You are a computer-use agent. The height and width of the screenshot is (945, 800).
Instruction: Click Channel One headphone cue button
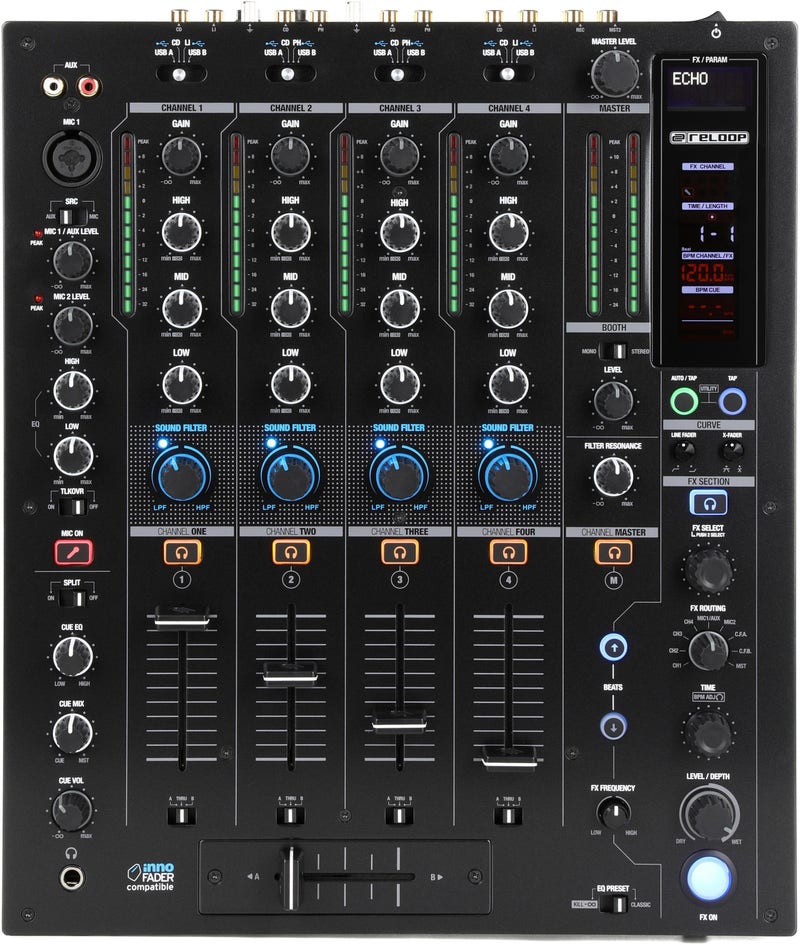click(x=181, y=552)
